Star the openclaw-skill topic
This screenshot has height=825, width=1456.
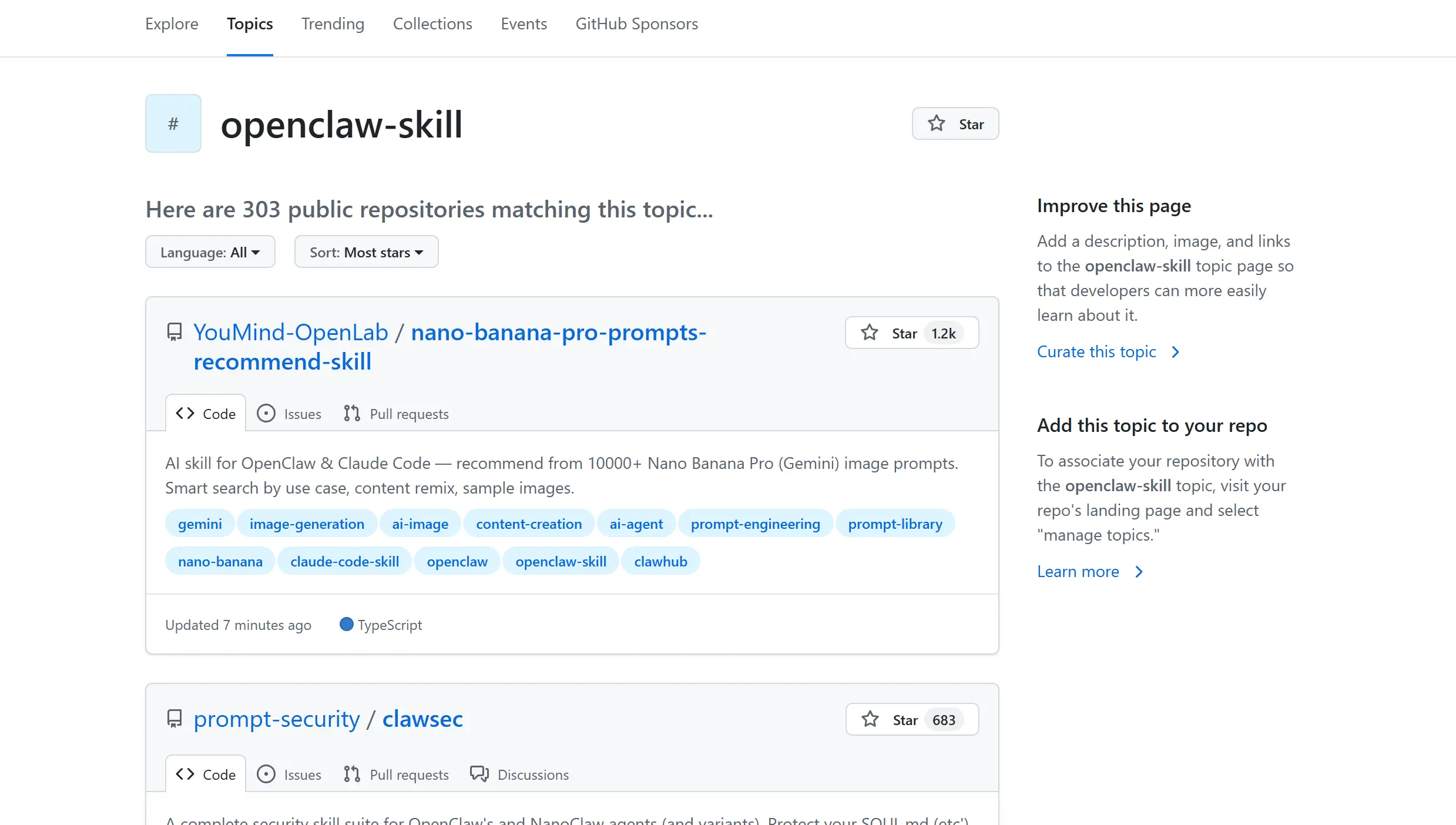(955, 124)
